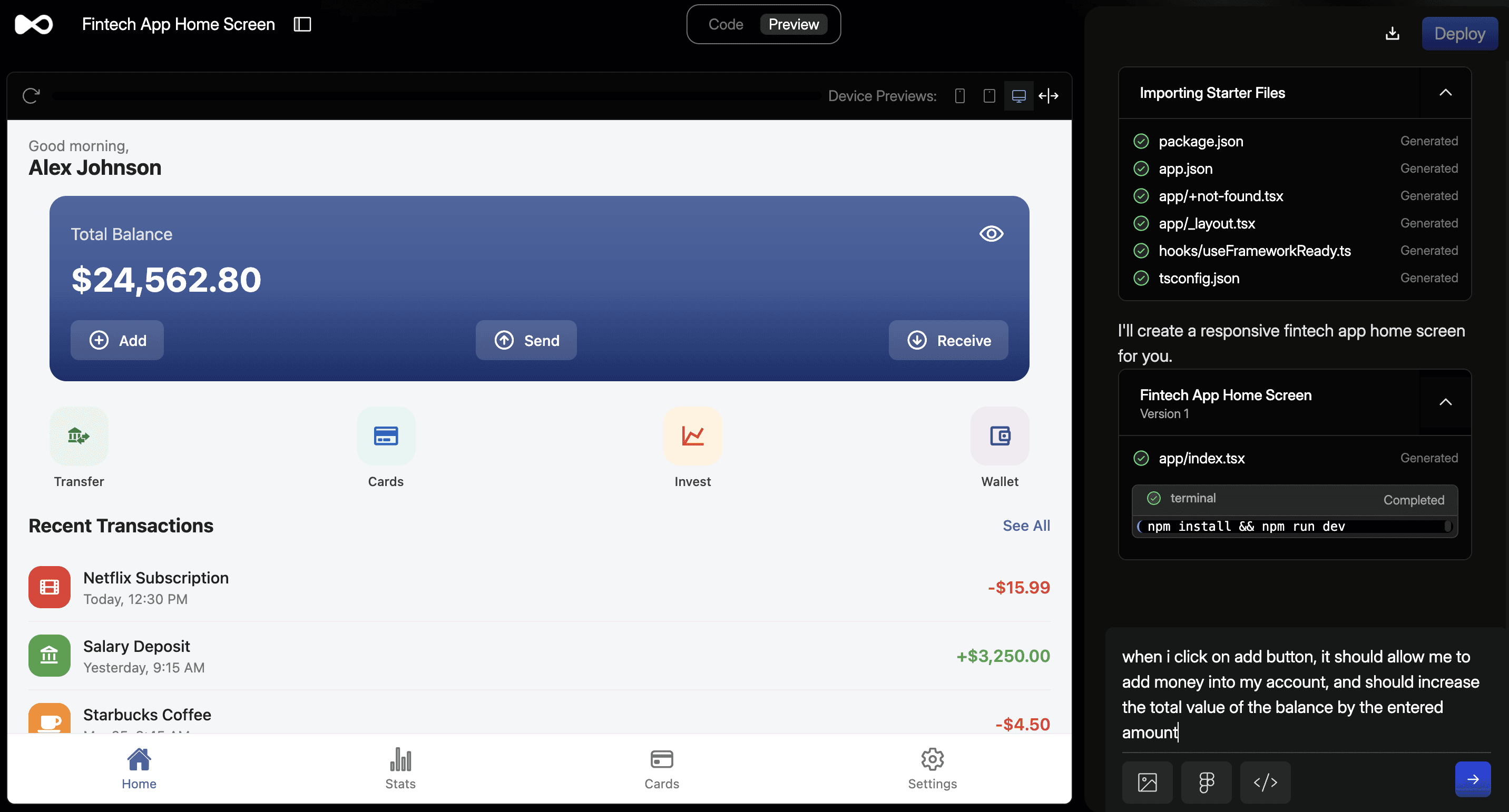Viewport: 1509px width, 812px height.
Task: Collapse Importing Starter Files section
Action: click(x=1445, y=93)
